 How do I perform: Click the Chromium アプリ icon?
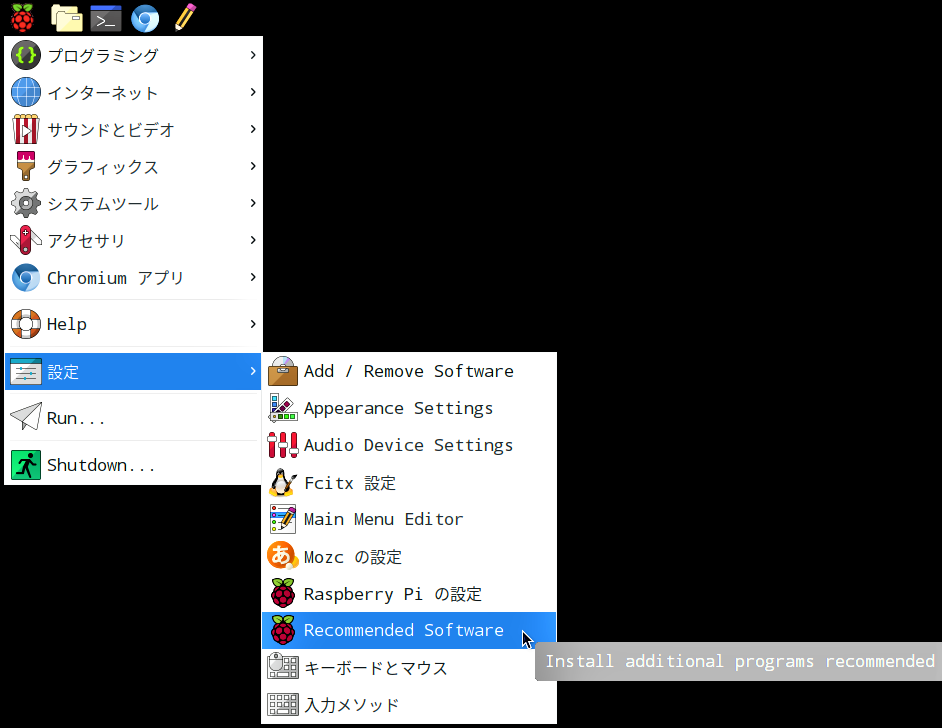click(26, 278)
